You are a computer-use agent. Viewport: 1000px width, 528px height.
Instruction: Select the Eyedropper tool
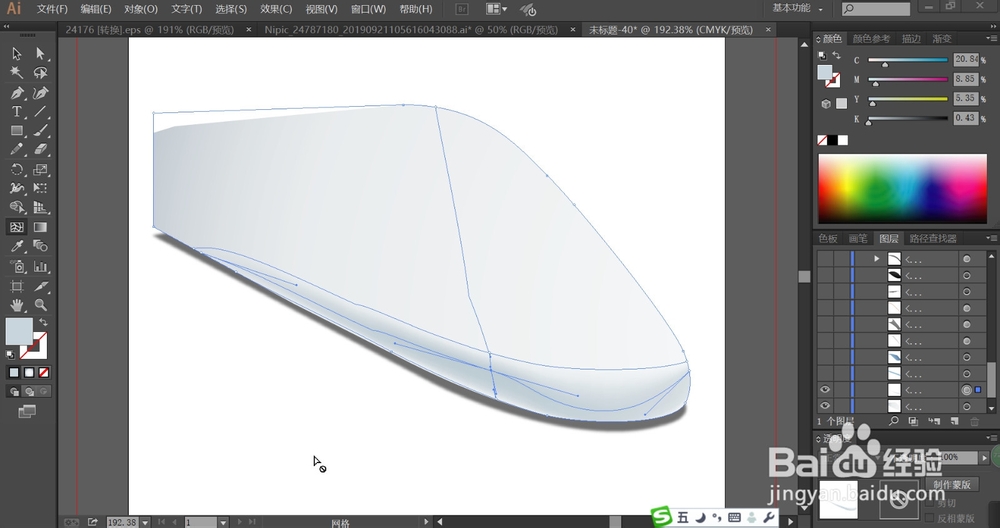coord(17,246)
